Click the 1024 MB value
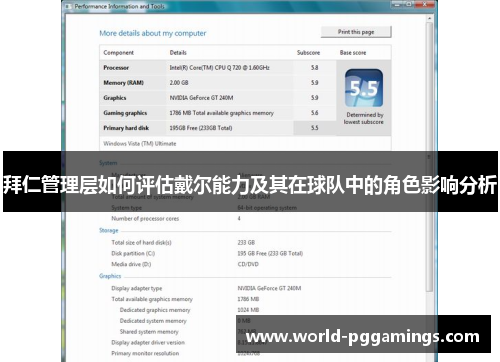Screen dimensions: 500x362 248,310
